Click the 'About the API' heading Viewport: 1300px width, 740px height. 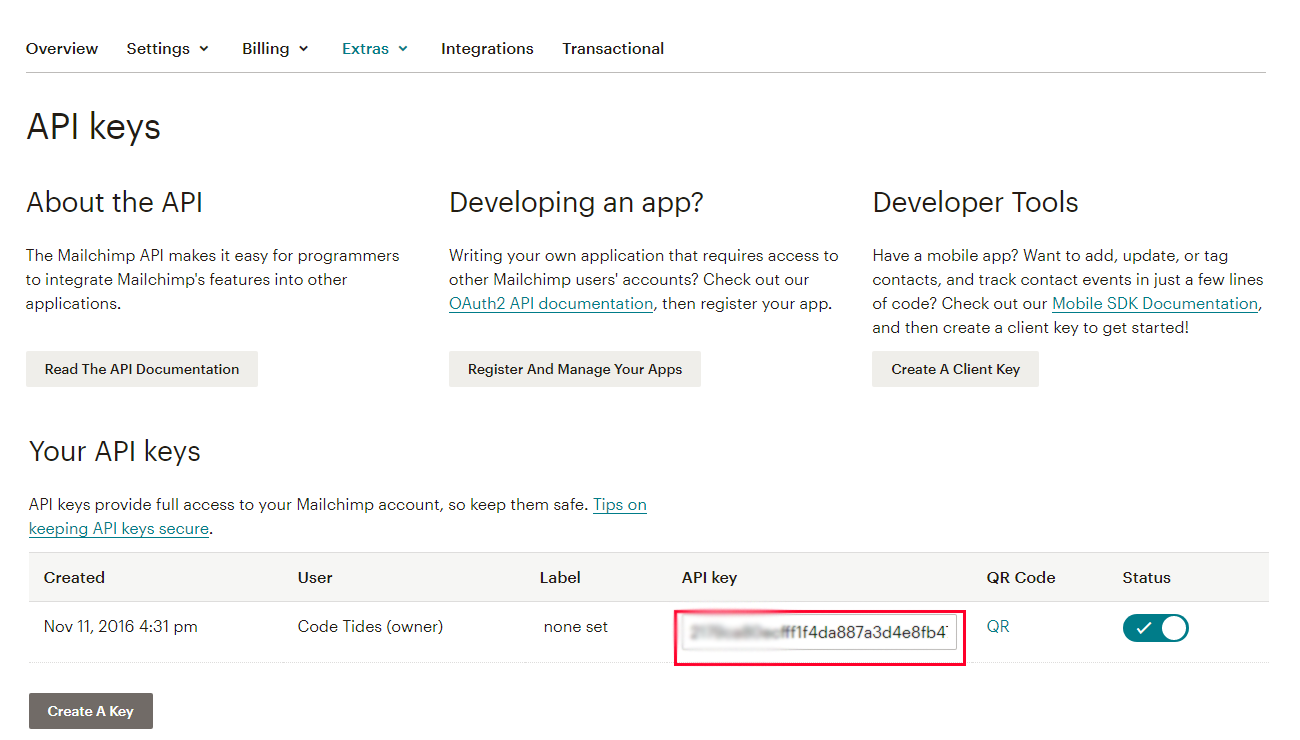point(114,202)
